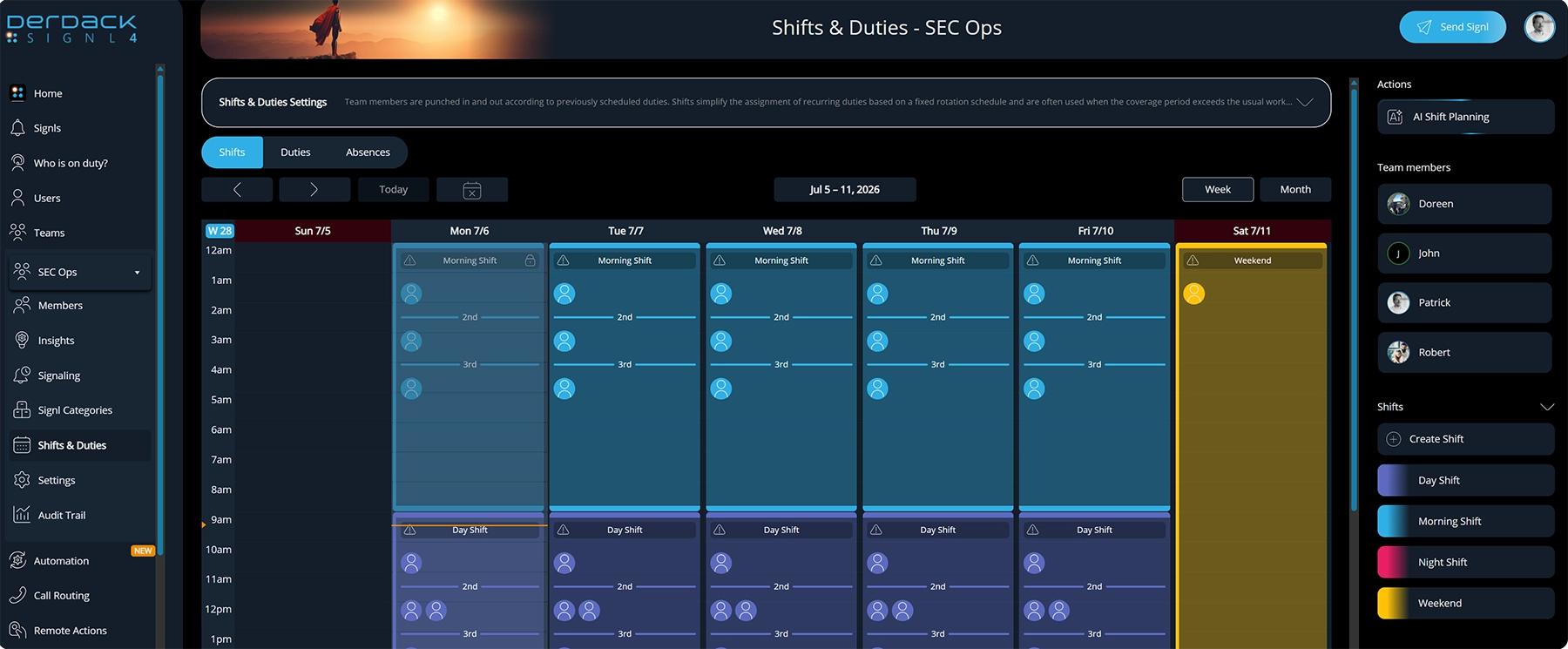Open team Settings in the sidebar
1568x649 pixels.
pyautogui.click(x=57, y=480)
